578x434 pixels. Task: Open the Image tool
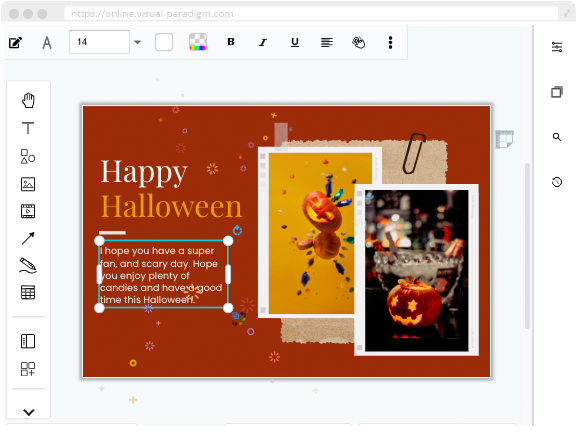coord(28,184)
